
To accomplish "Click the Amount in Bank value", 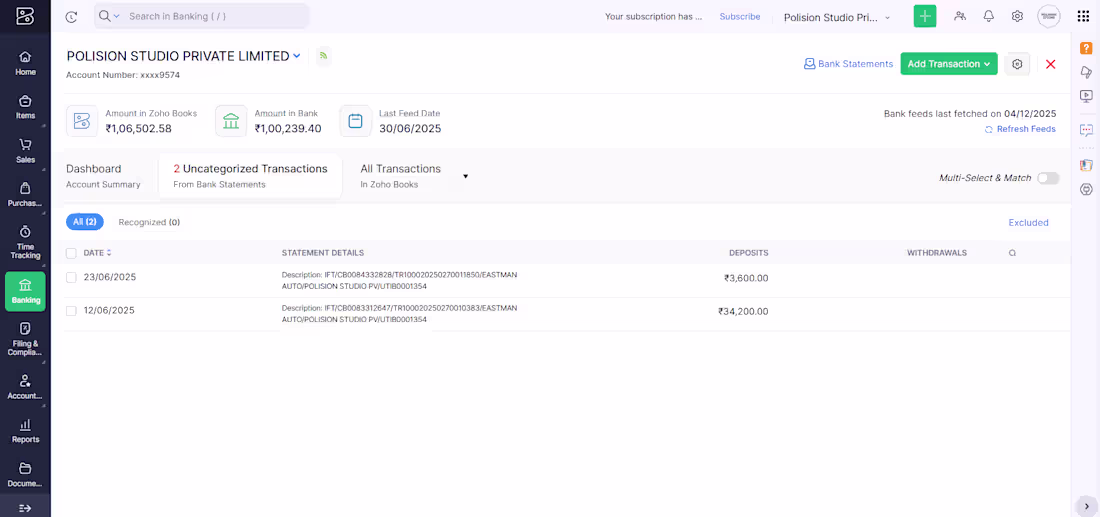I will click(288, 128).
